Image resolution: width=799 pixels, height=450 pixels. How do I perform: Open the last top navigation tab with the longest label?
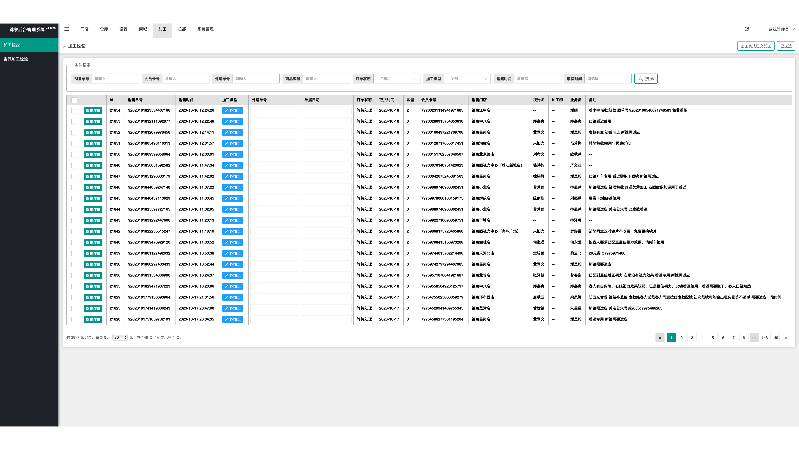205,29
